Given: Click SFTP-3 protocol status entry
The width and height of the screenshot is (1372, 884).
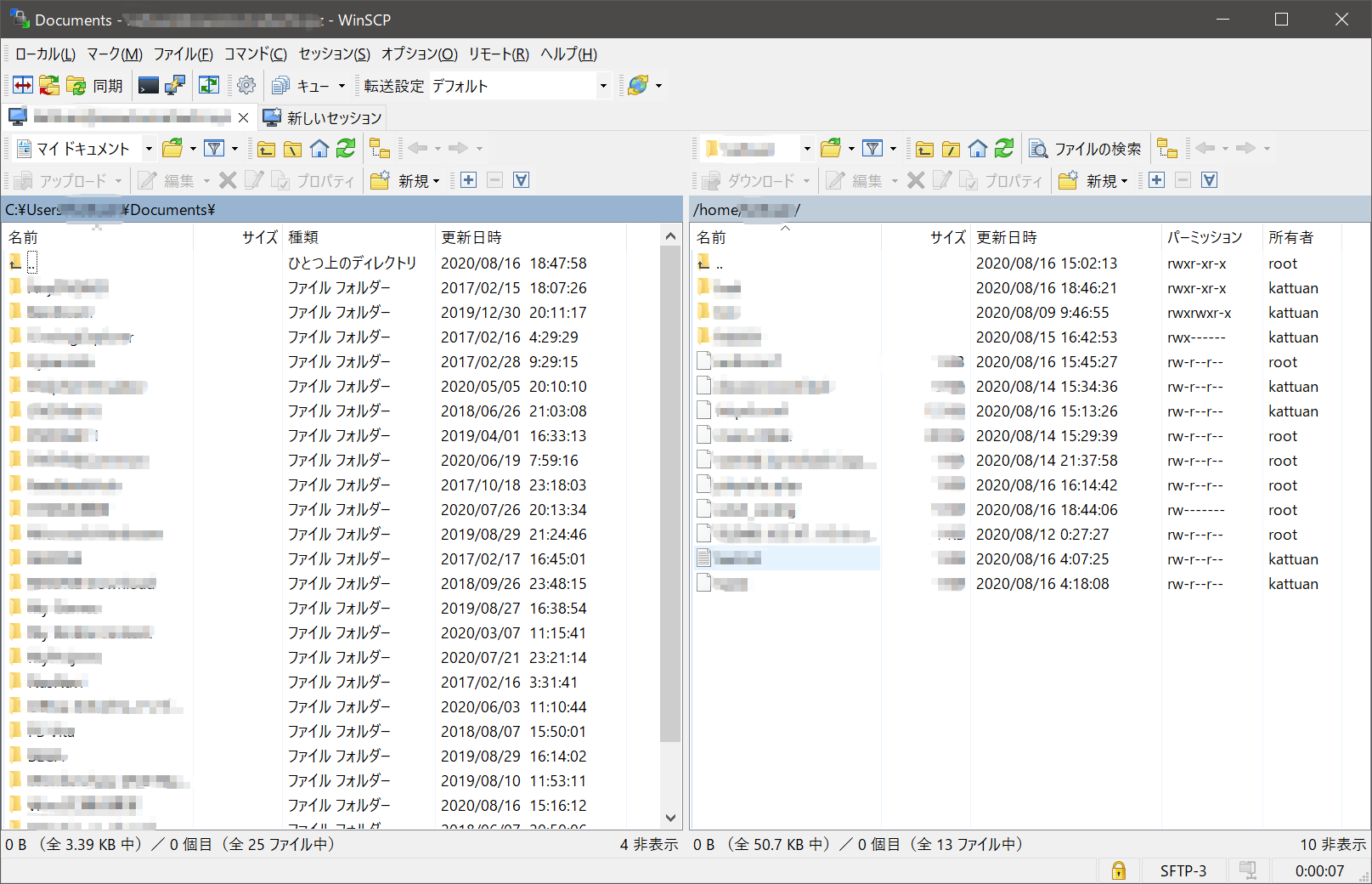Looking at the screenshot, I should click(1183, 870).
